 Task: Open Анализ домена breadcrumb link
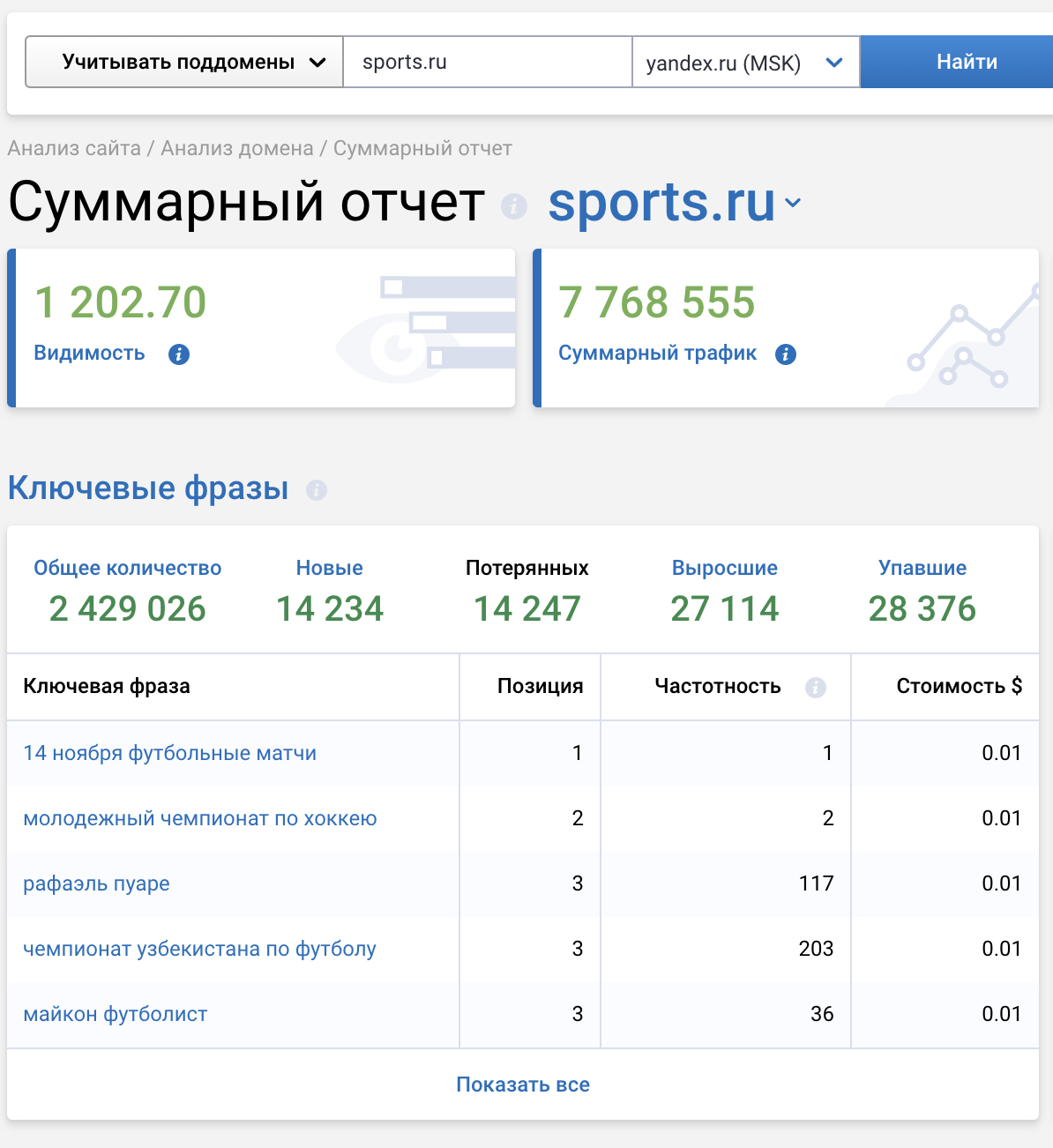[x=237, y=148]
